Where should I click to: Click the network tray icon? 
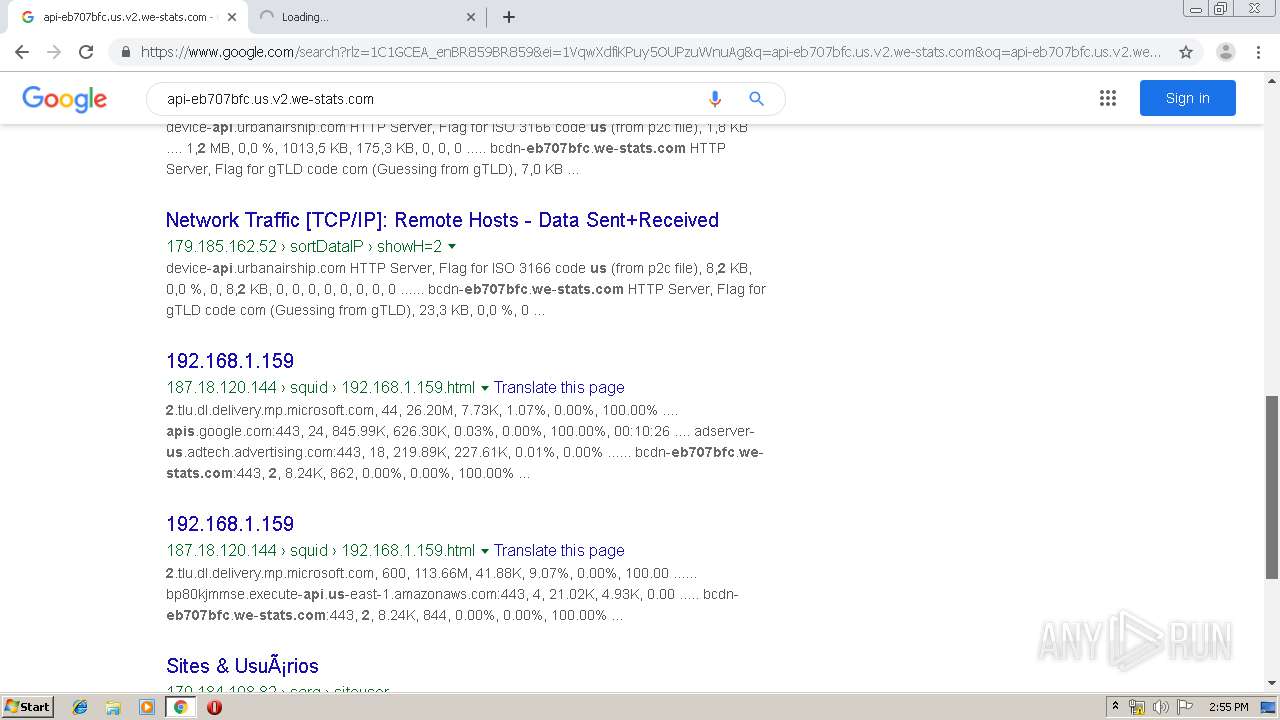pos(1137,707)
